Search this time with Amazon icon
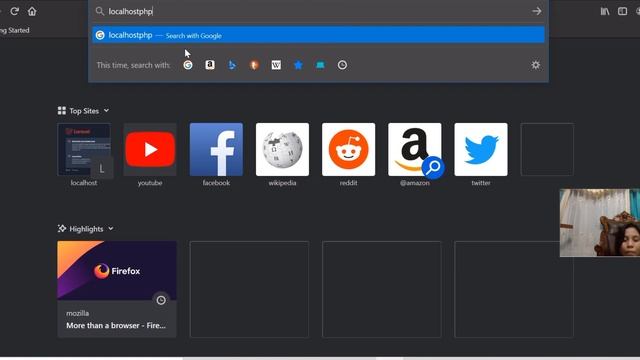Image resolution: width=640 pixels, height=360 pixels. pos(210,65)
